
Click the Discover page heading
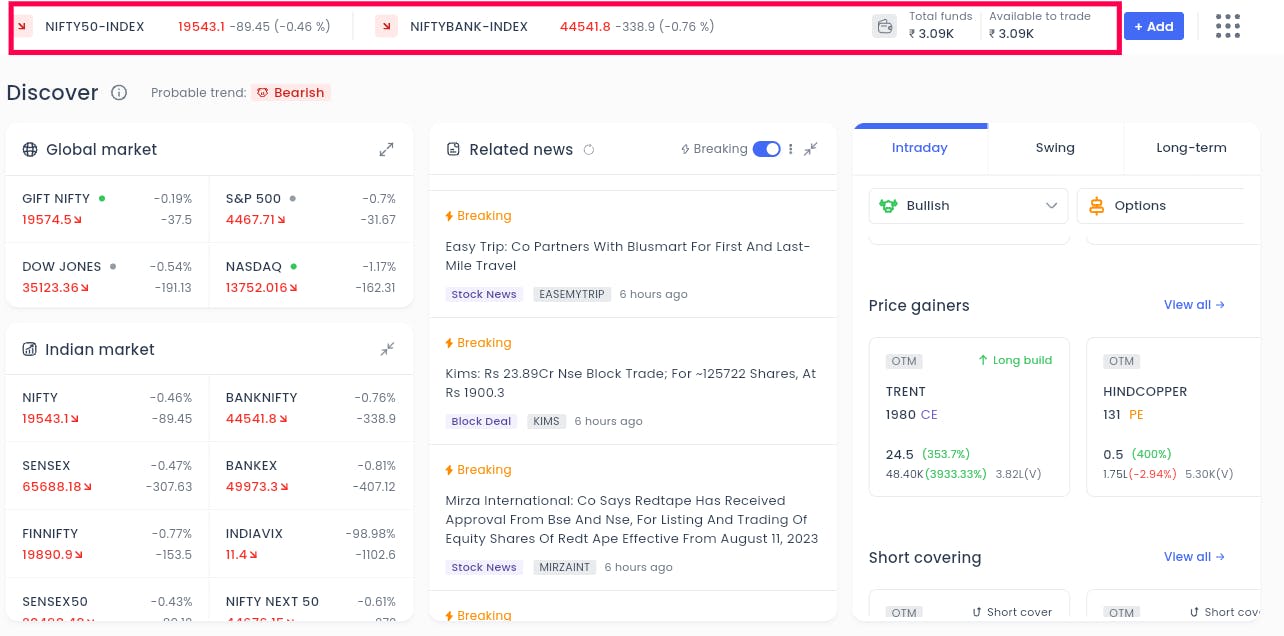click(52, 93)
